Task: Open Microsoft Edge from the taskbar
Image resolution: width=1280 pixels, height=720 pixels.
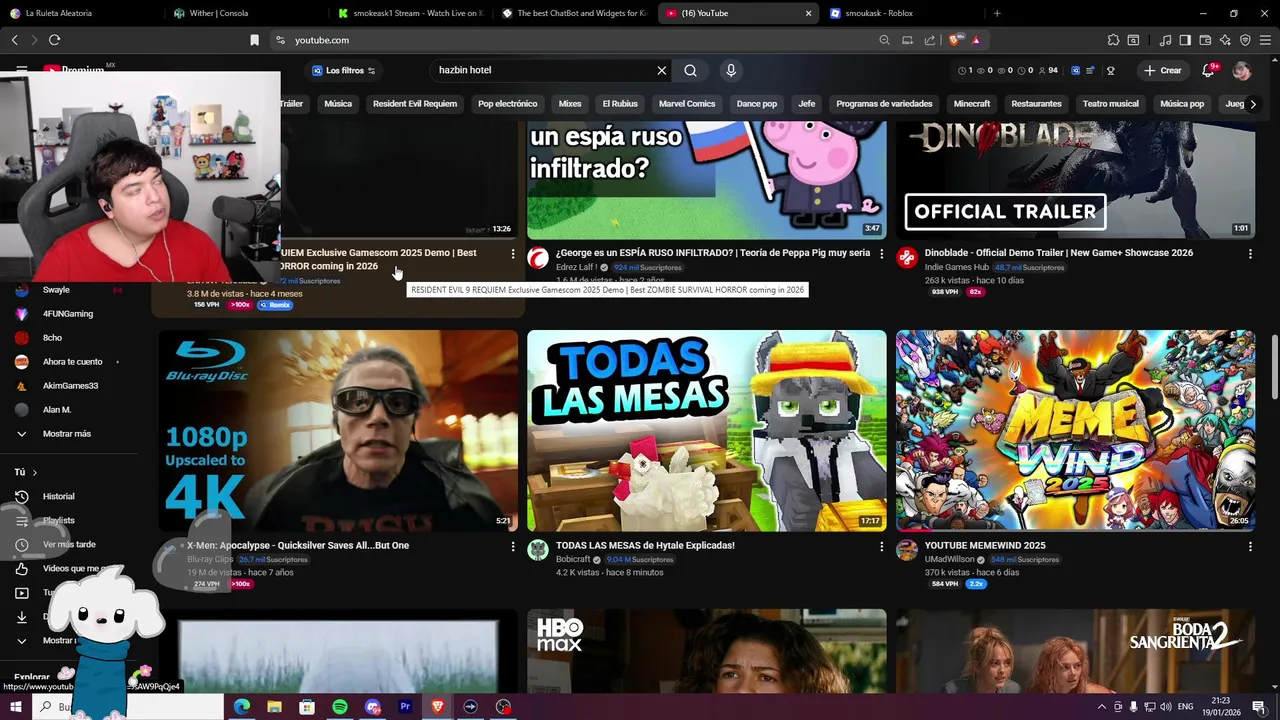Action: (242, 707)
